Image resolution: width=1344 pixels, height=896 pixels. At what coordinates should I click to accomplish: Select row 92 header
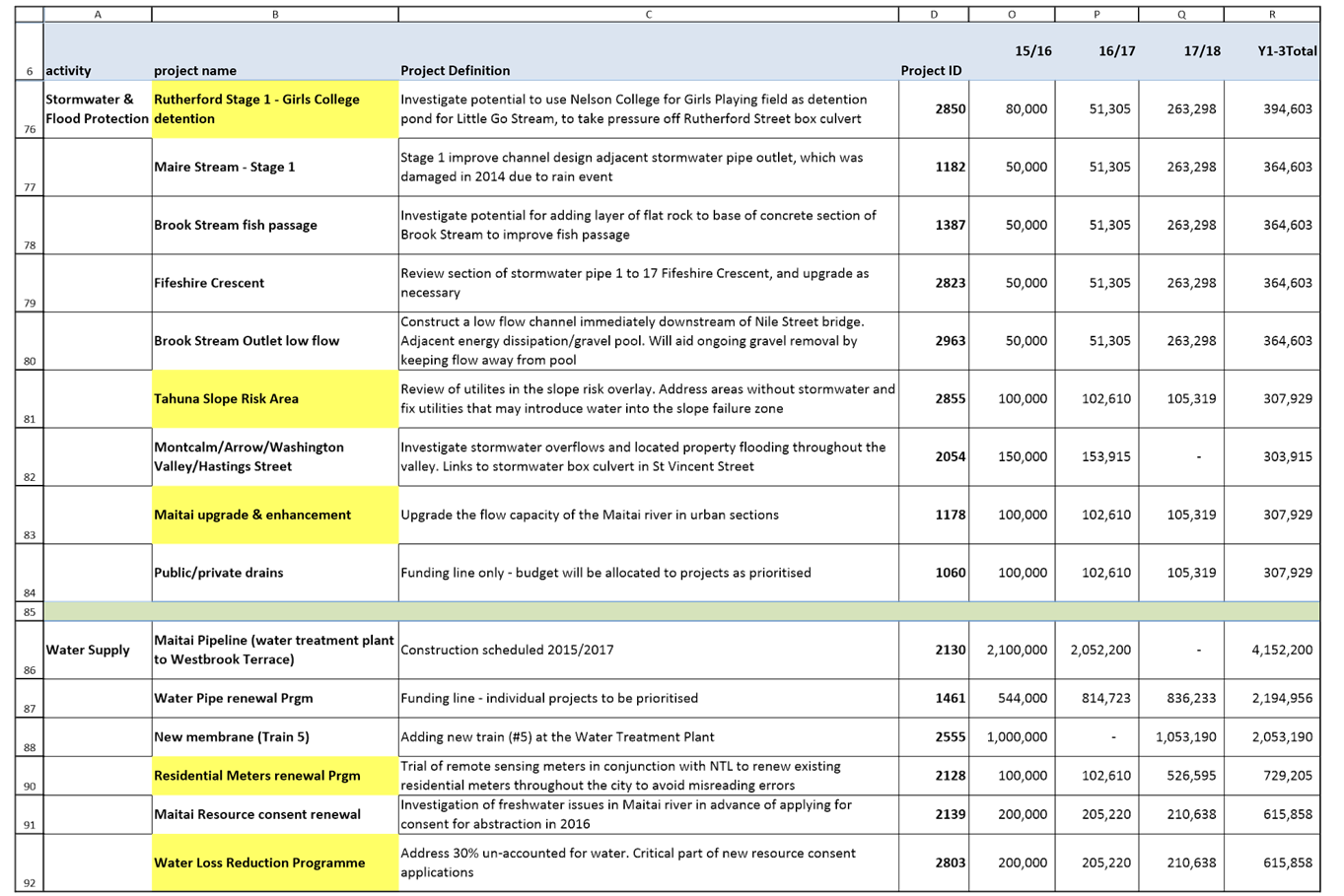point(30,862)
